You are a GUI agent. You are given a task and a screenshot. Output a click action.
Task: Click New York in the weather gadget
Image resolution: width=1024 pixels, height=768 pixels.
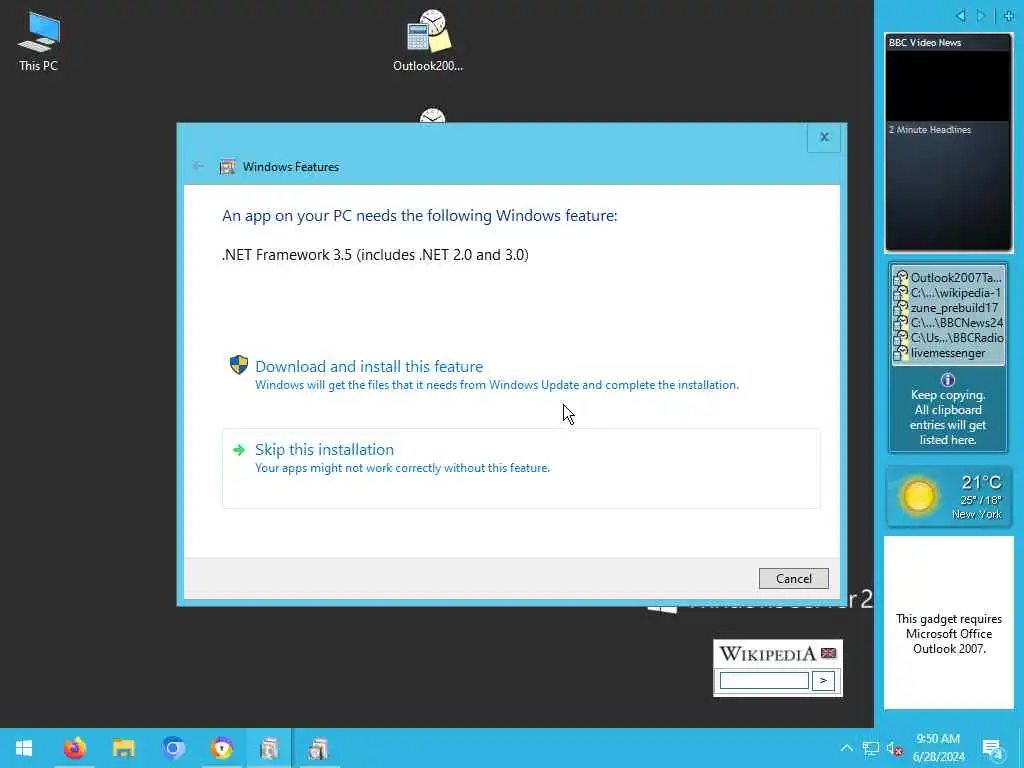(x=976, y=515)
